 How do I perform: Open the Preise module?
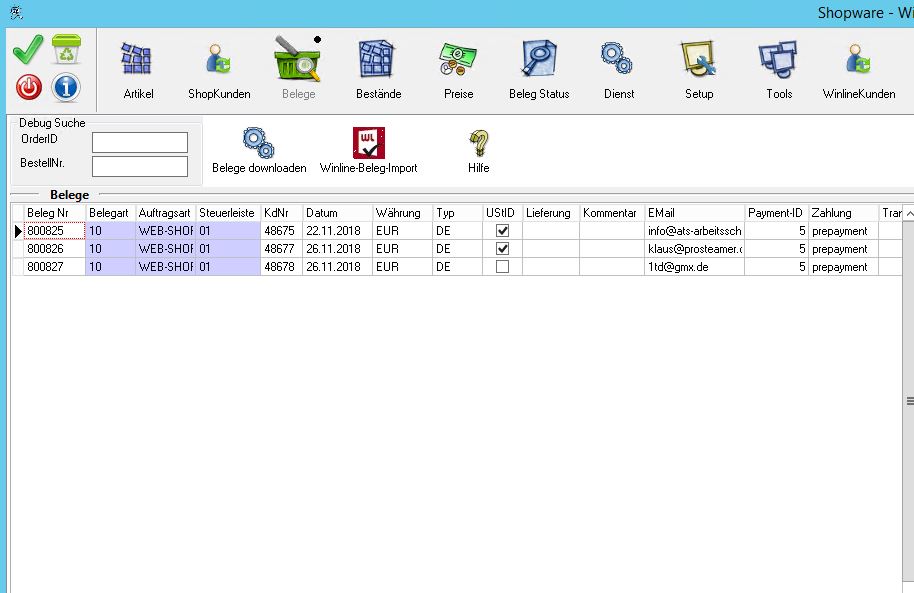[458, 70]
